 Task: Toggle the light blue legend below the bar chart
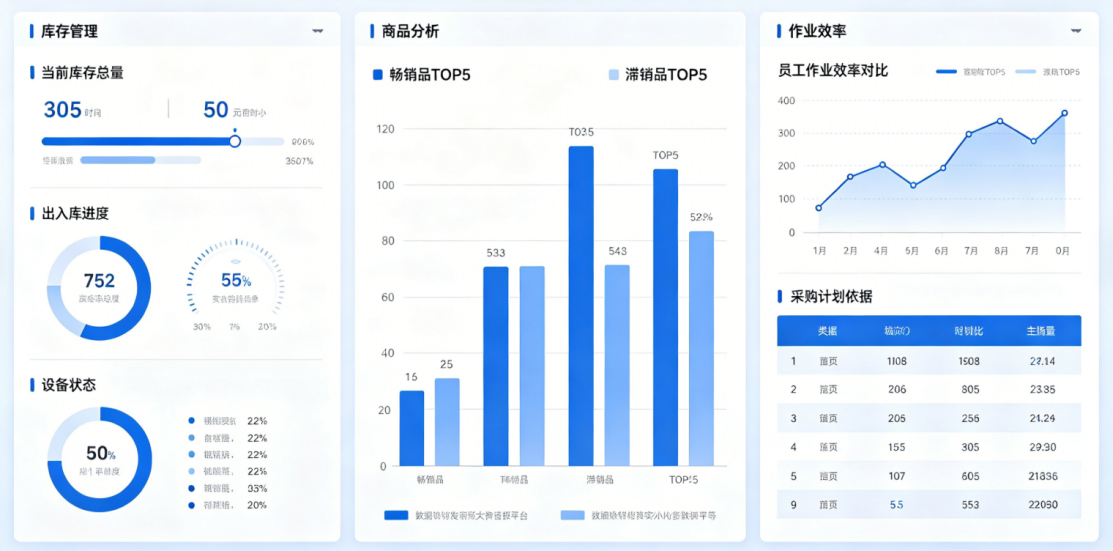(572, 515)
